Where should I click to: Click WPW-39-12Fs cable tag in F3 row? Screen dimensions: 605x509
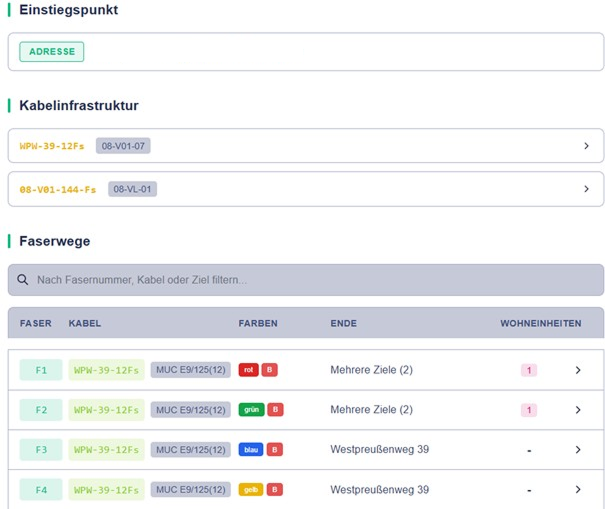point(106,450)
